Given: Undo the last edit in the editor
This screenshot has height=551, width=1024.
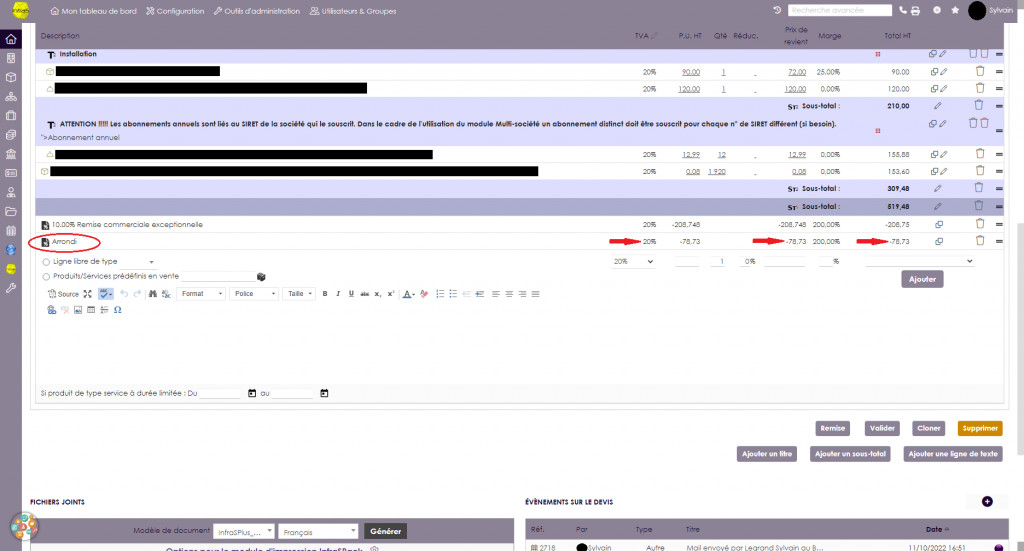Looking at the screenshot, I should 124,294.
